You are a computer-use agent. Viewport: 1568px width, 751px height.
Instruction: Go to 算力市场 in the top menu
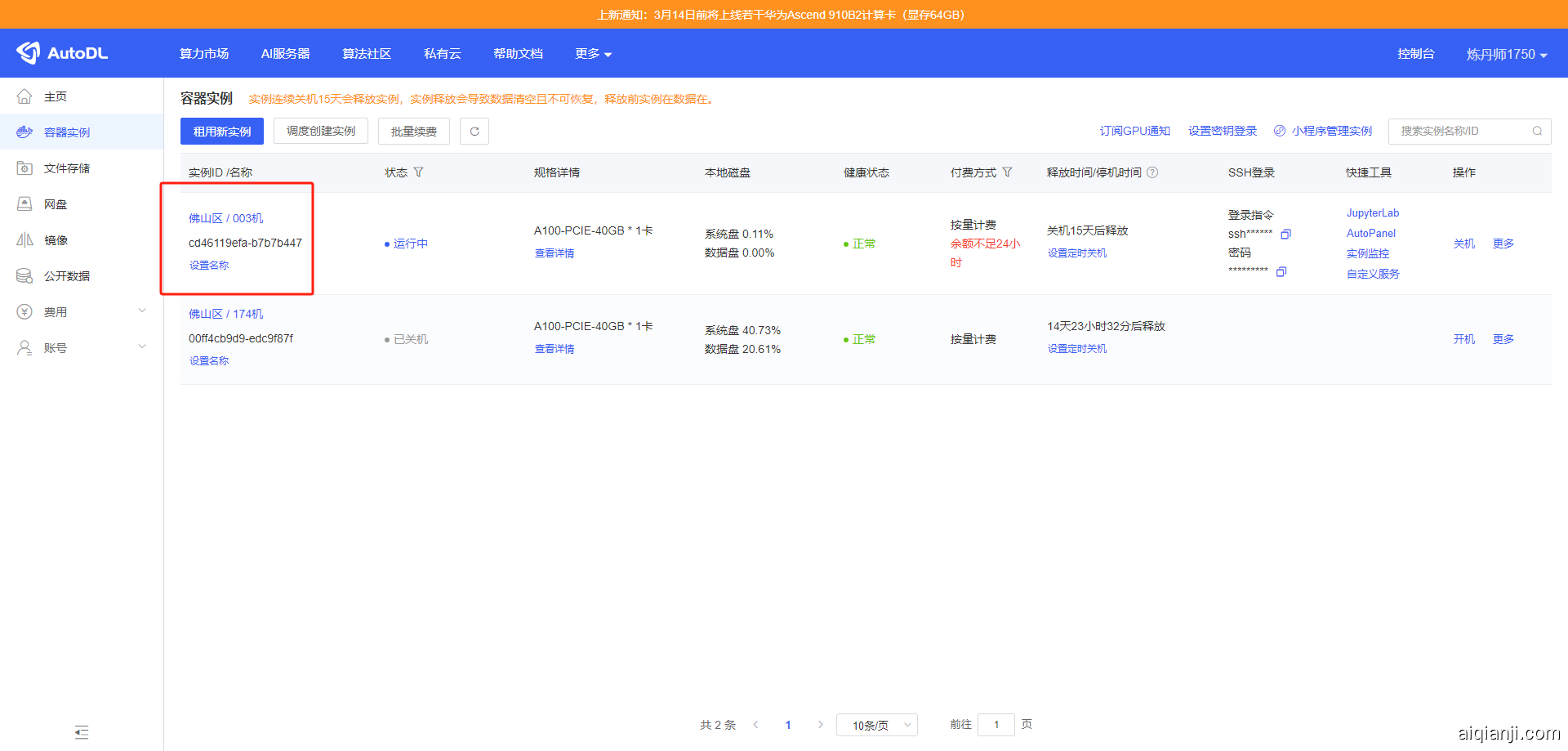coord(204,53)
